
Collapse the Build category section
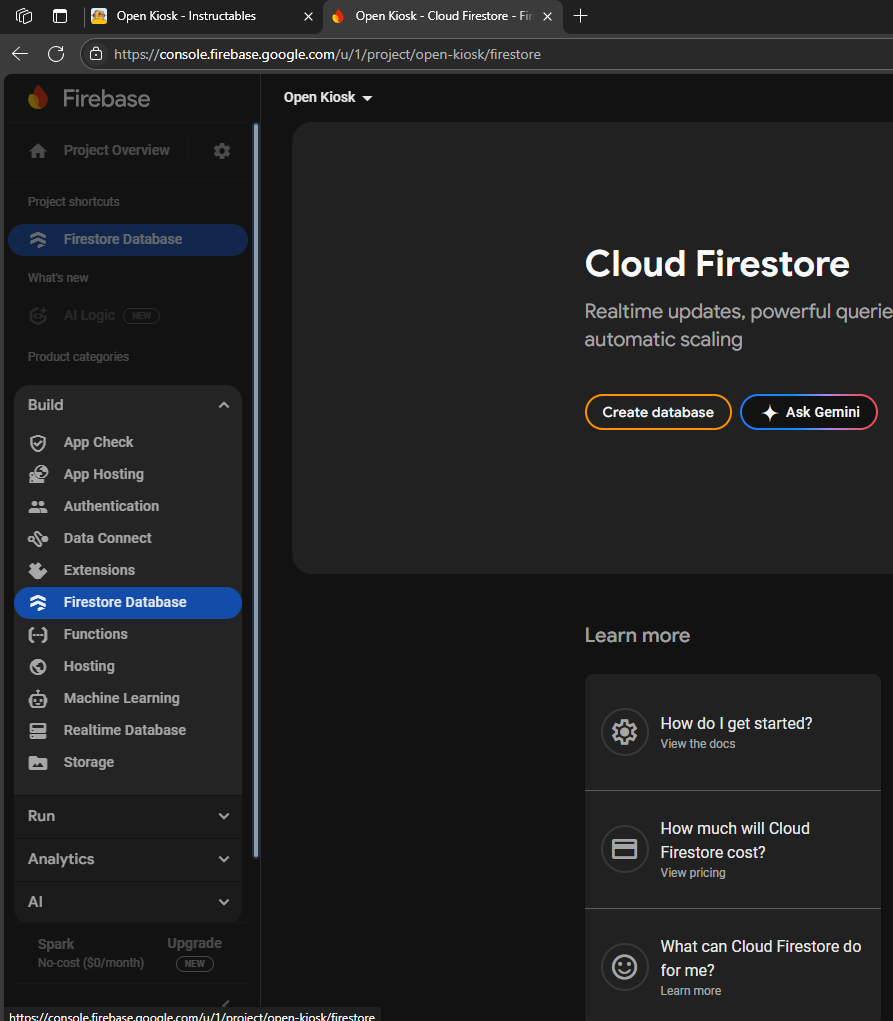224,405
